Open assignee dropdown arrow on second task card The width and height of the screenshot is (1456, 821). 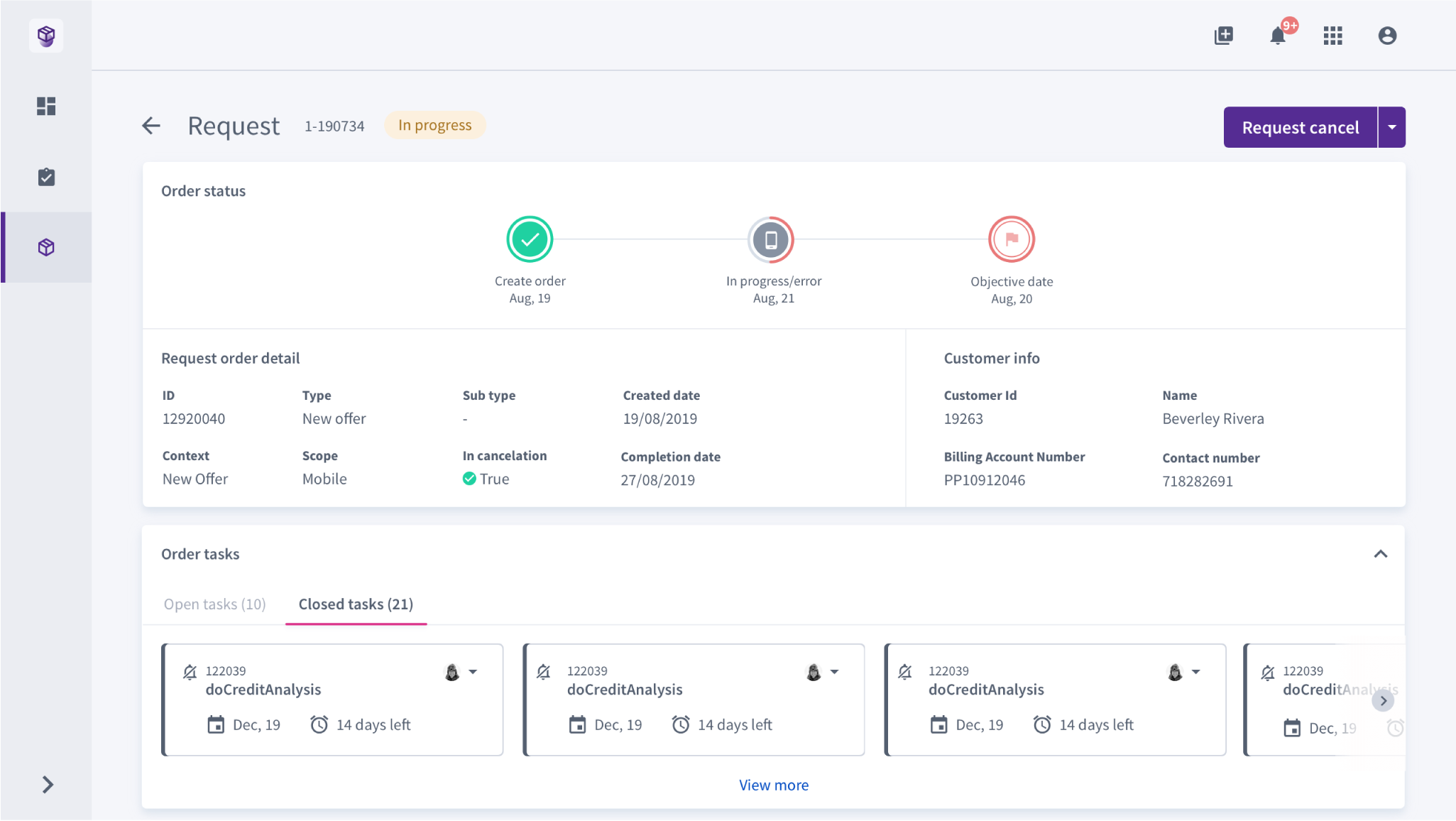(834, 672)
